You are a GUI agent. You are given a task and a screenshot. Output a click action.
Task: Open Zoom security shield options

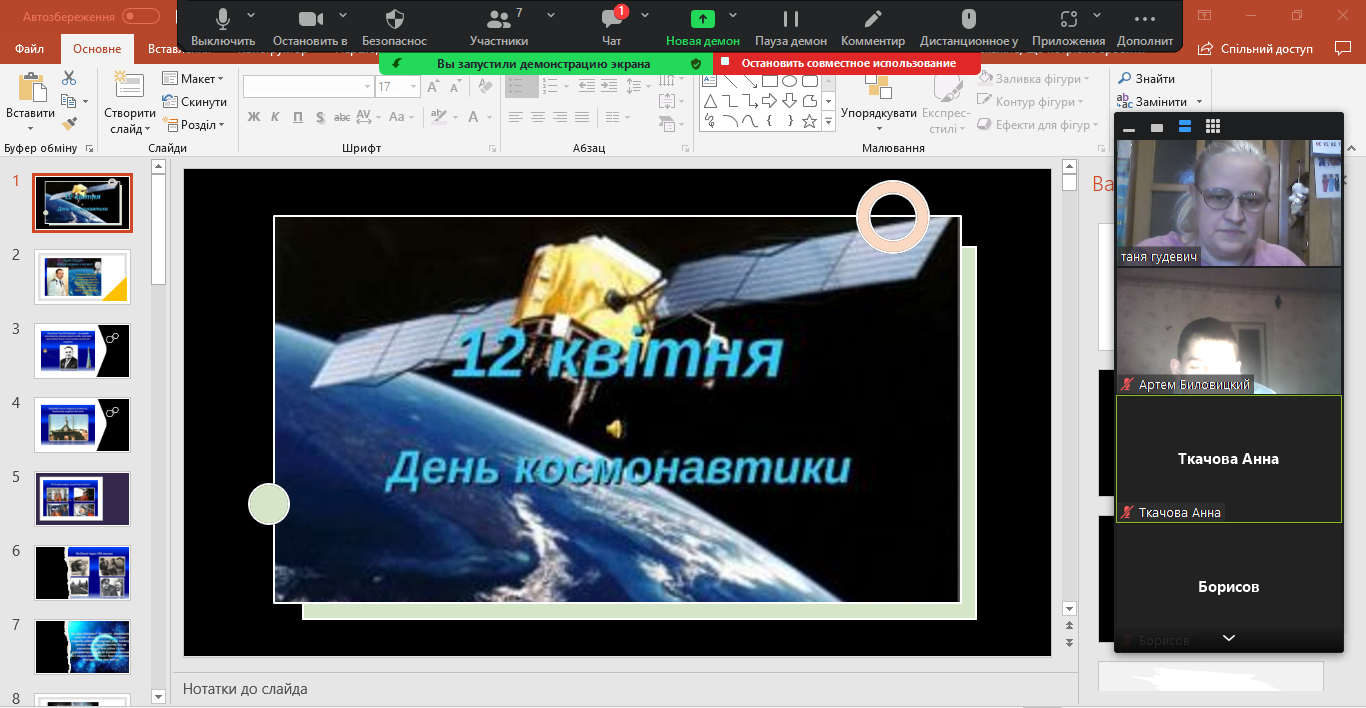[394, 27]
